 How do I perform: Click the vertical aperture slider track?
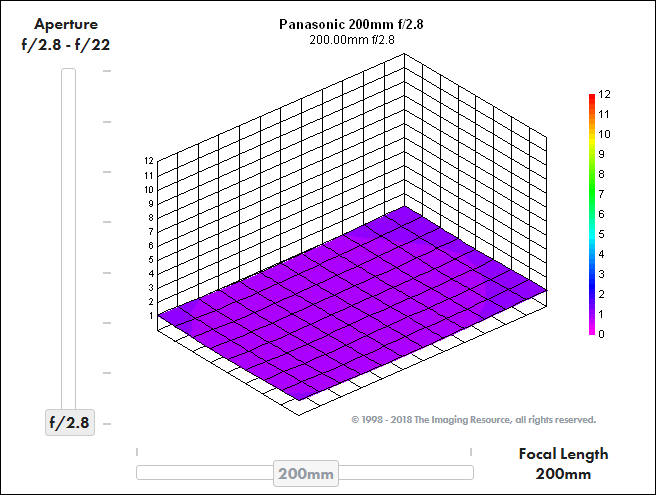coord(69,239)
